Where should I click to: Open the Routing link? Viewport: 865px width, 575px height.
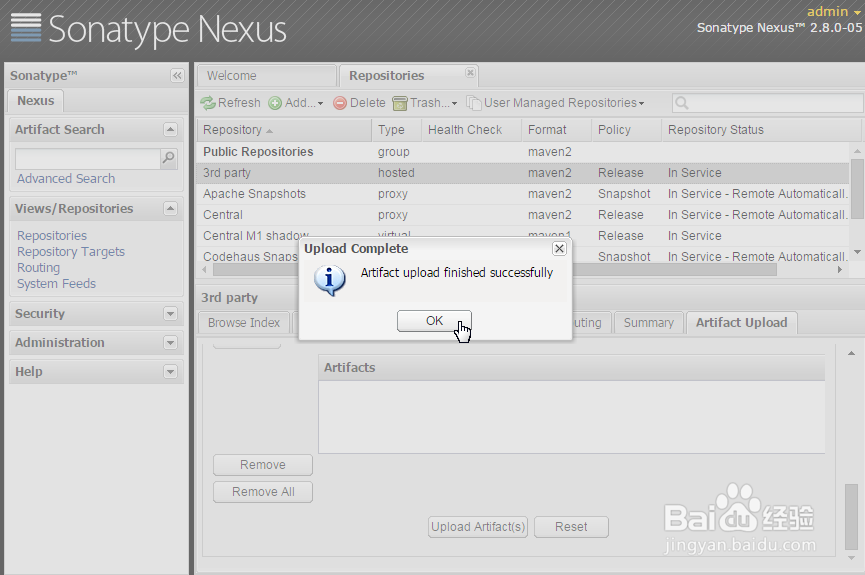pos(38,268)
